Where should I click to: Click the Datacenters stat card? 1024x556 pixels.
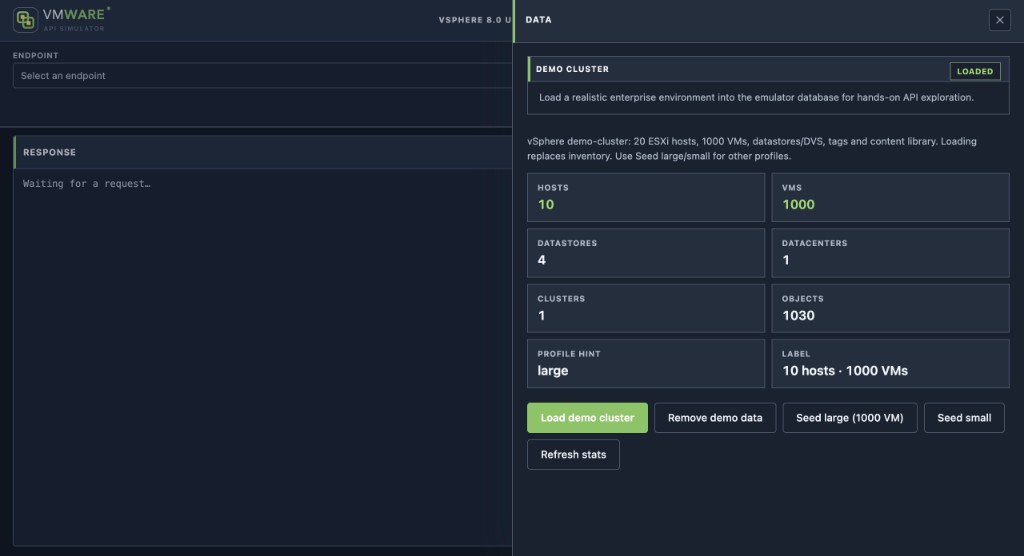point(890,253)
